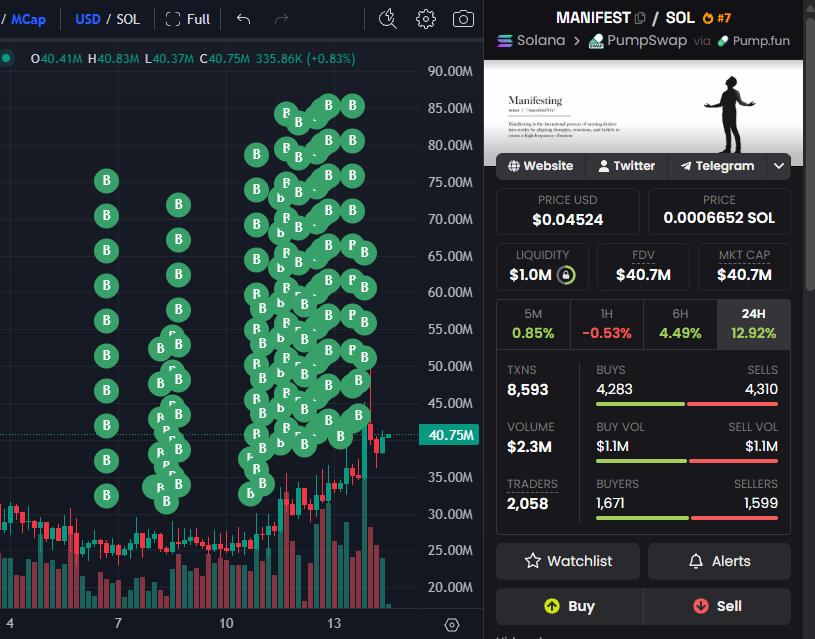
Task: Toggle Full screen chart mode
Action: pyautogui.click(x=188, y=19)
